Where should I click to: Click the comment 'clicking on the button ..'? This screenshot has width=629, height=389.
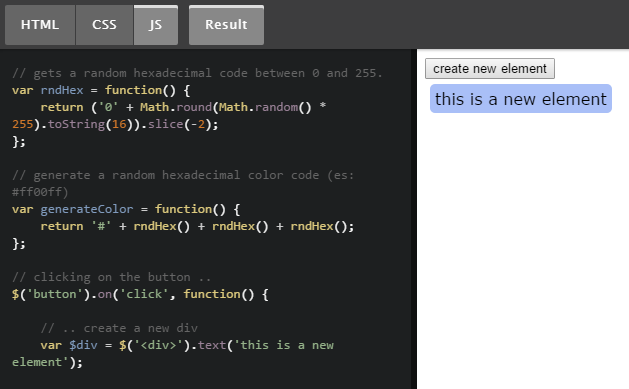pos(112,277)
